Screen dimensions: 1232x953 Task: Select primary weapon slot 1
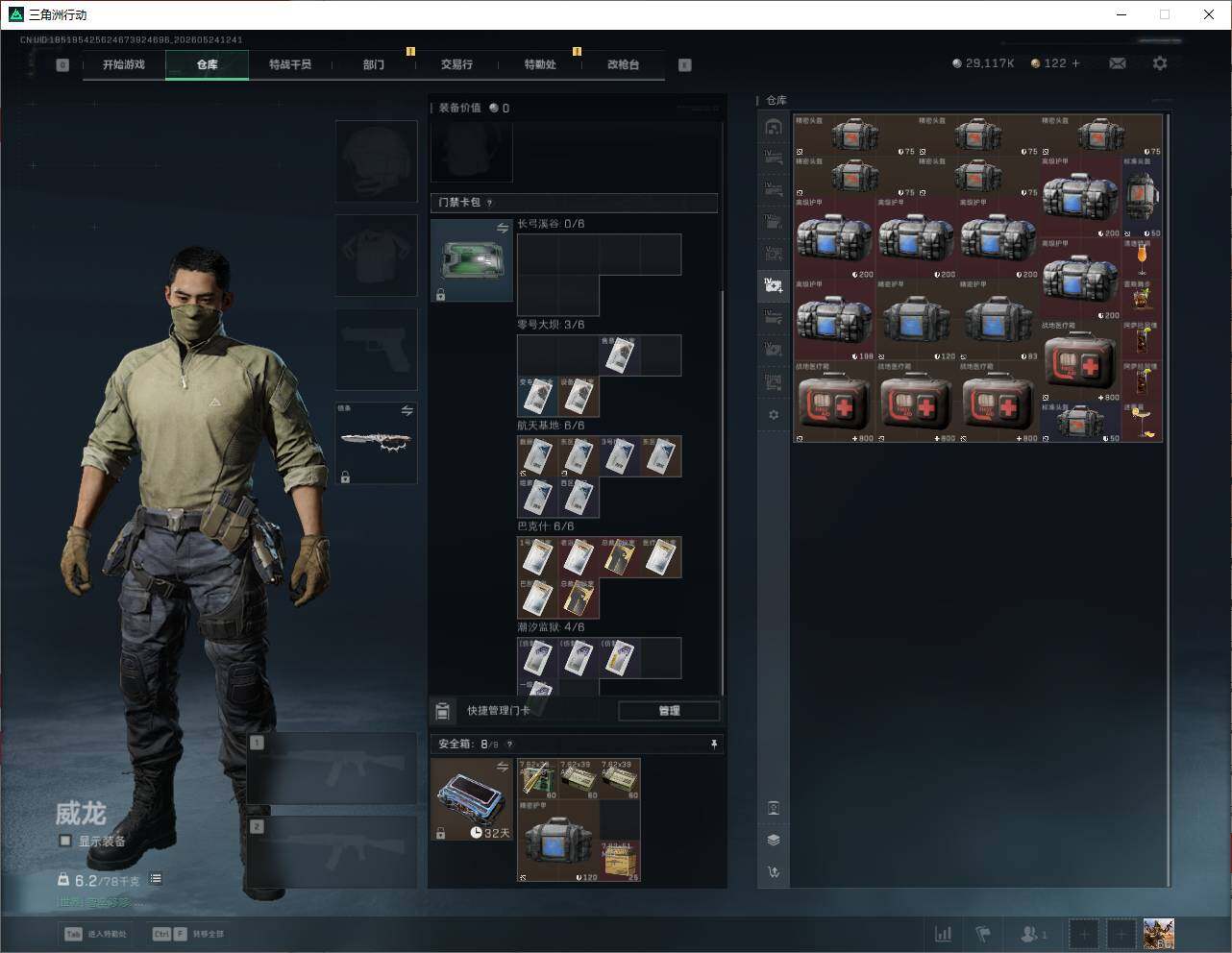click(332, 769)
